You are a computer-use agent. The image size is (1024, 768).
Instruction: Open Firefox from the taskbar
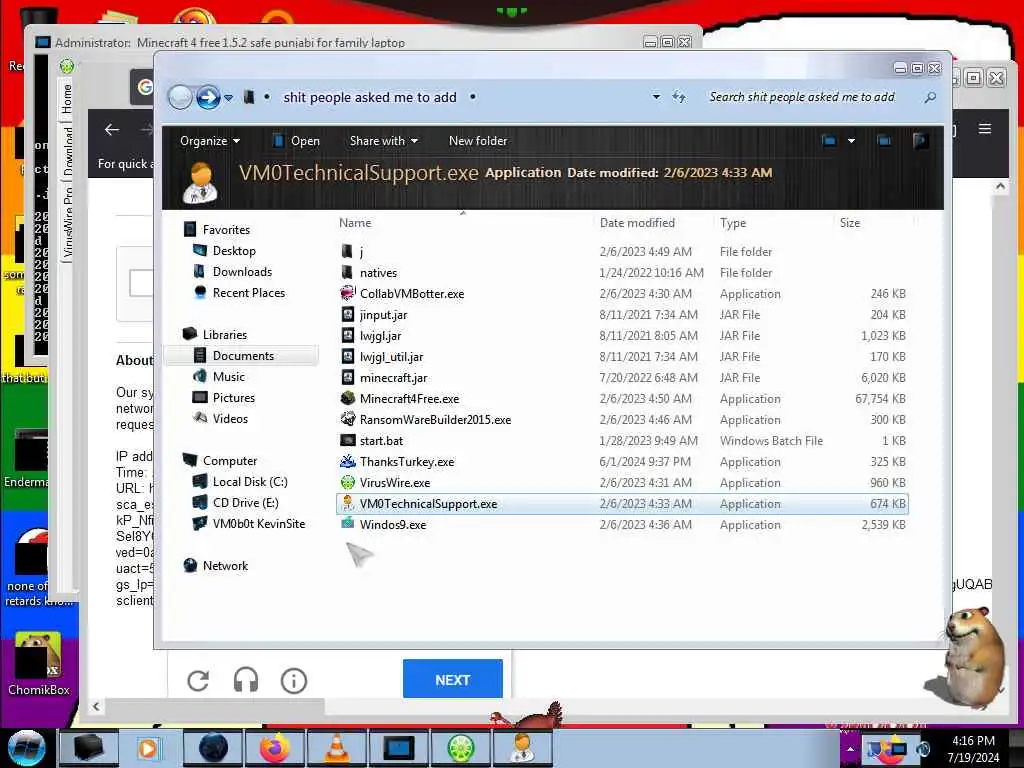point(275,748)
